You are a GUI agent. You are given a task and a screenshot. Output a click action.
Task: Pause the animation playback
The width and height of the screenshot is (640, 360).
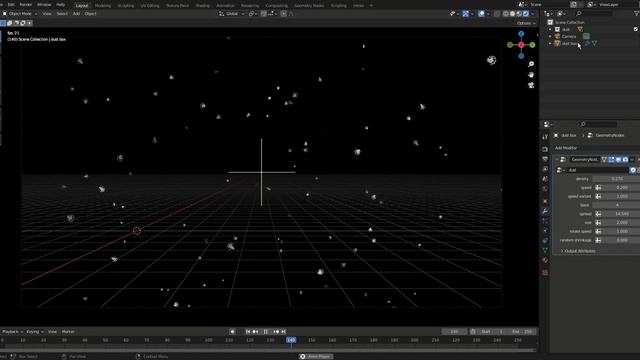pyautogui.click(x=266, y=332)
